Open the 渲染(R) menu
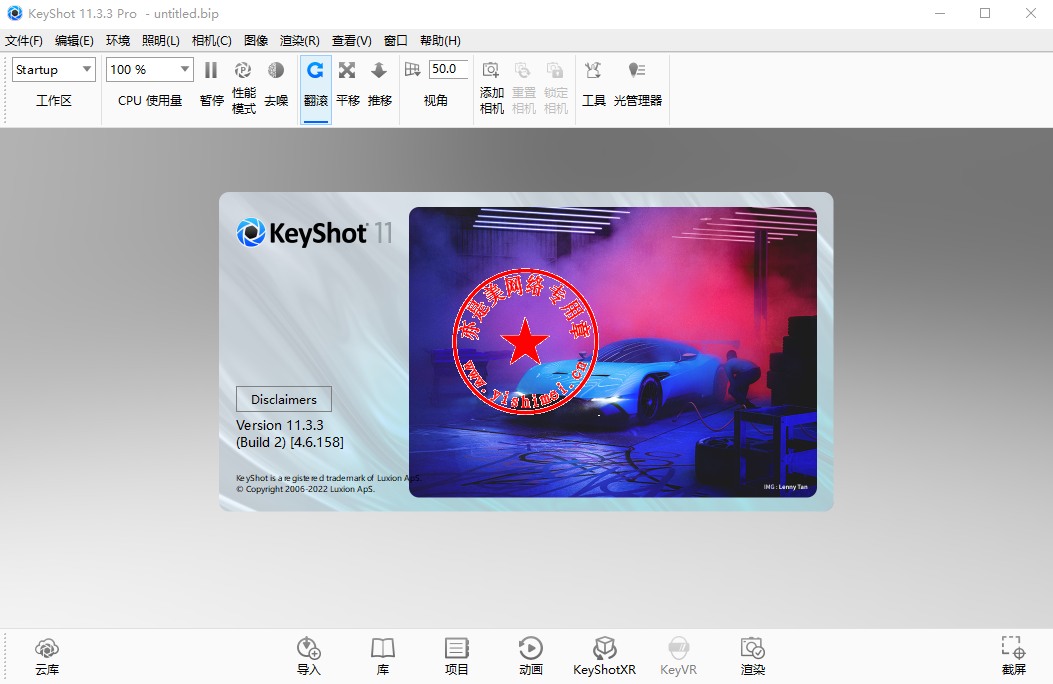 pos(299,41)
